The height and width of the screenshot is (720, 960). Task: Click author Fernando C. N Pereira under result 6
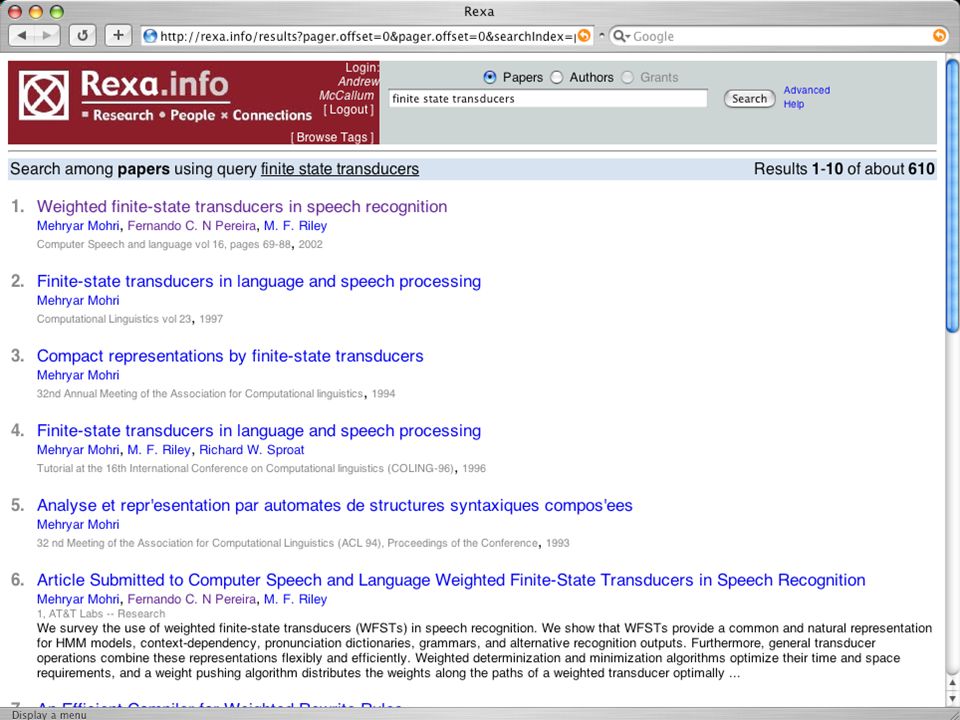click(x=192, y=599)
